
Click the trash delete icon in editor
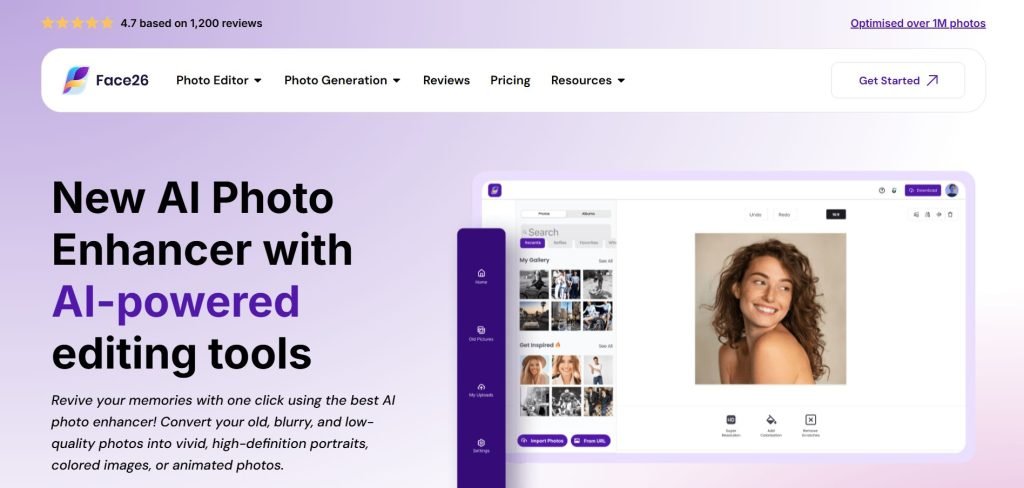pos(950,214)
